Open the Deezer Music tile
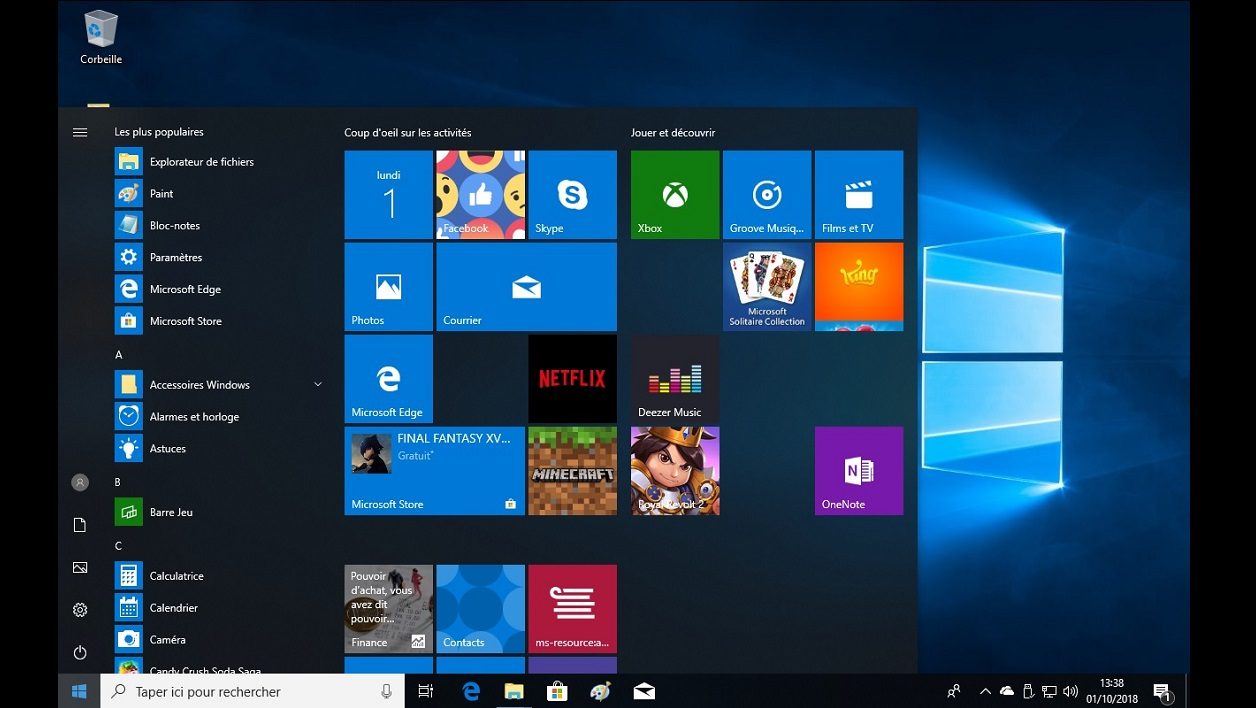 [675, 379]
